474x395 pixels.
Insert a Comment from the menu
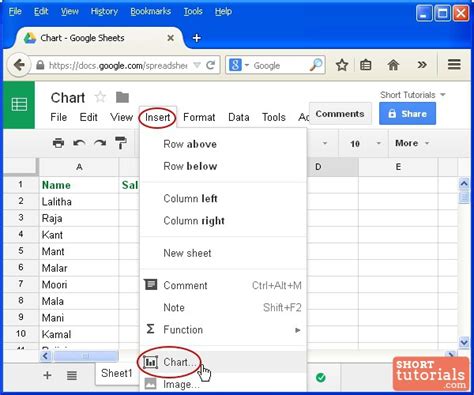[x=223, y=285]
